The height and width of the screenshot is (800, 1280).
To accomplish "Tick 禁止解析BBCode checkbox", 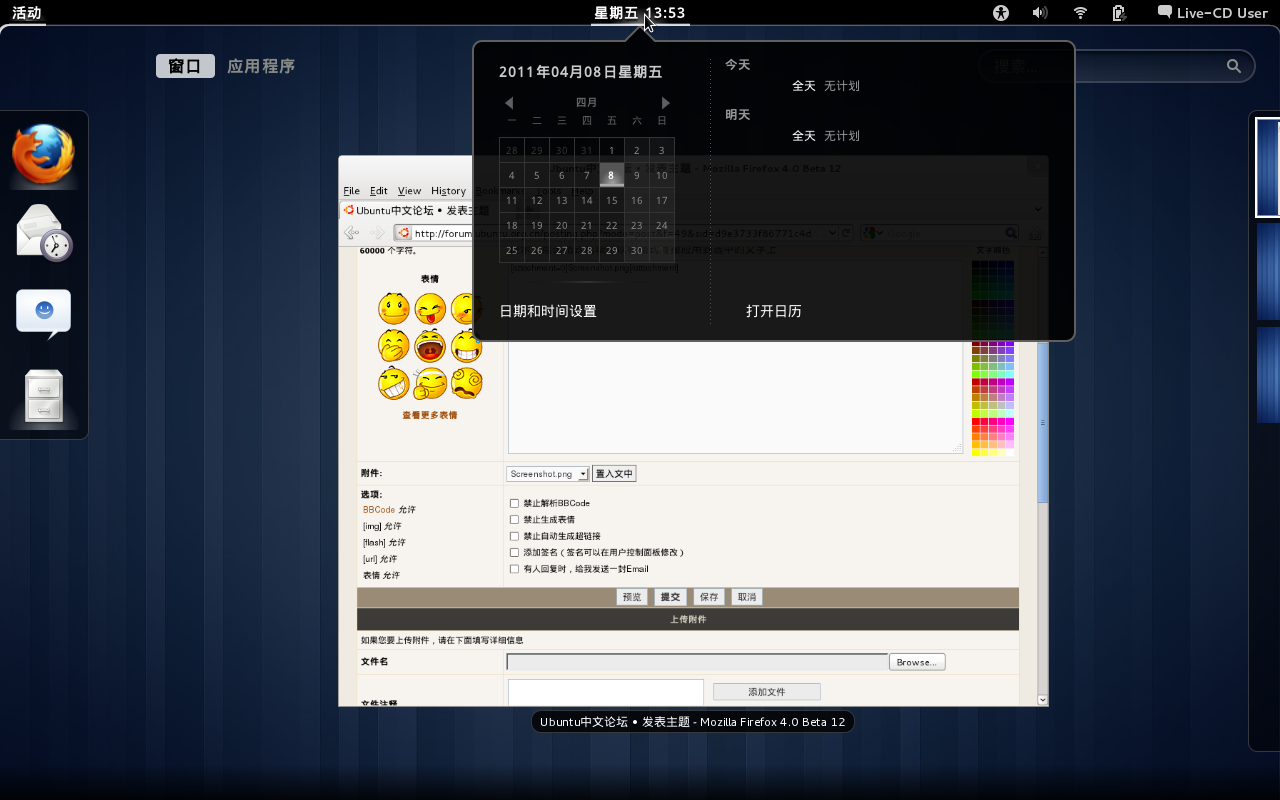I will (x=514, y=503).
